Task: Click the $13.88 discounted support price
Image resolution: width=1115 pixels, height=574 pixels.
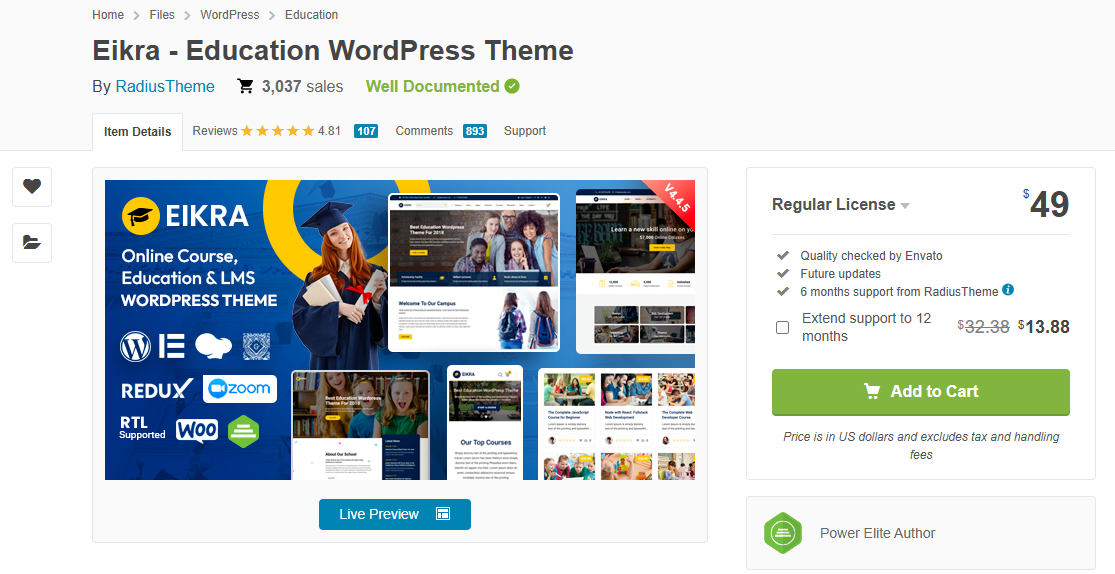Action: pyautogui.click(x=1044, y=326)
